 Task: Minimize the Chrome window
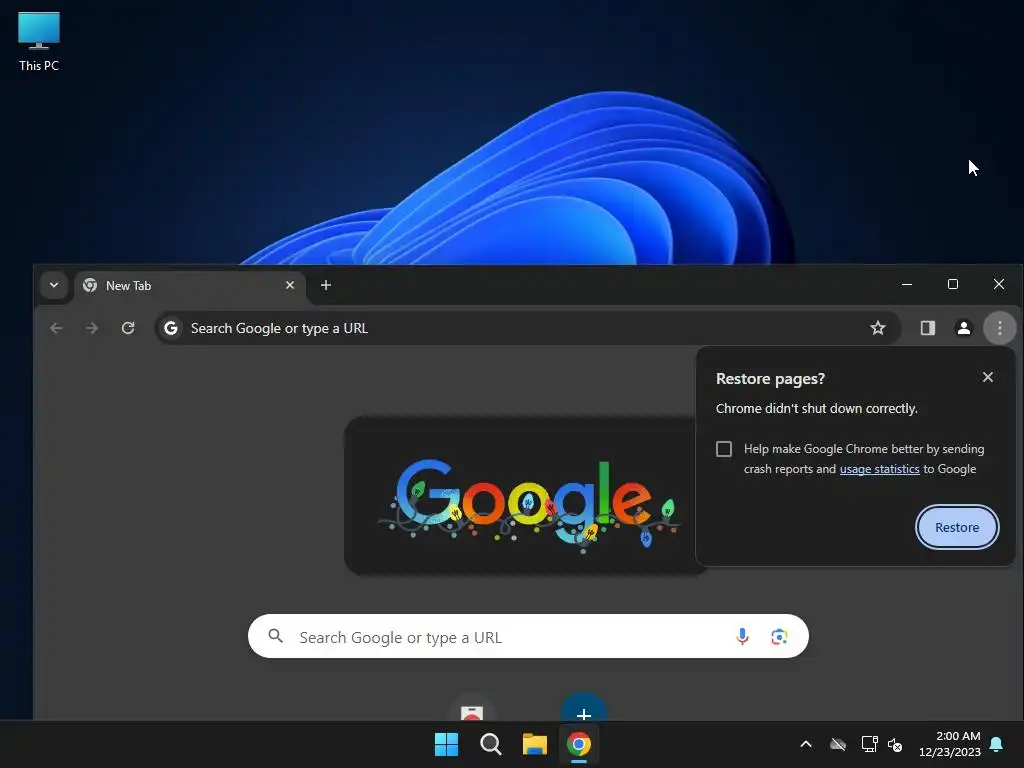coord(906,284)
